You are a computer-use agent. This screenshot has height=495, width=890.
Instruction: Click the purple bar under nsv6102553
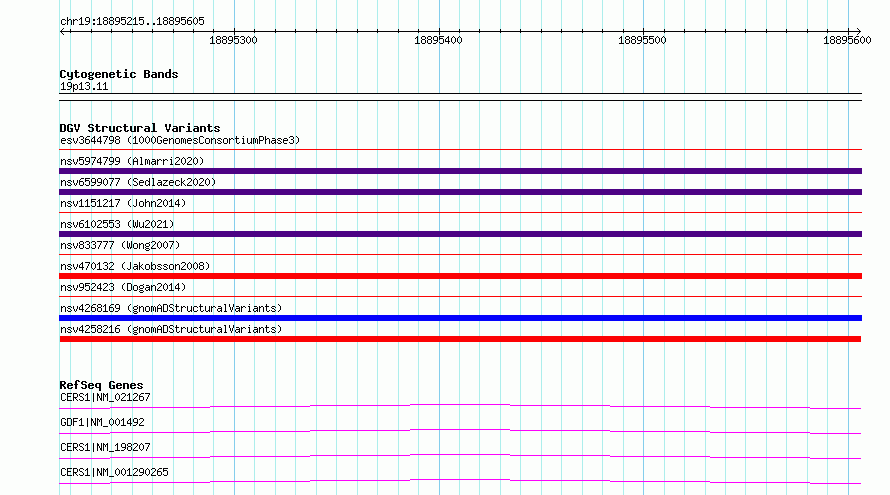(x=460, y=234)
